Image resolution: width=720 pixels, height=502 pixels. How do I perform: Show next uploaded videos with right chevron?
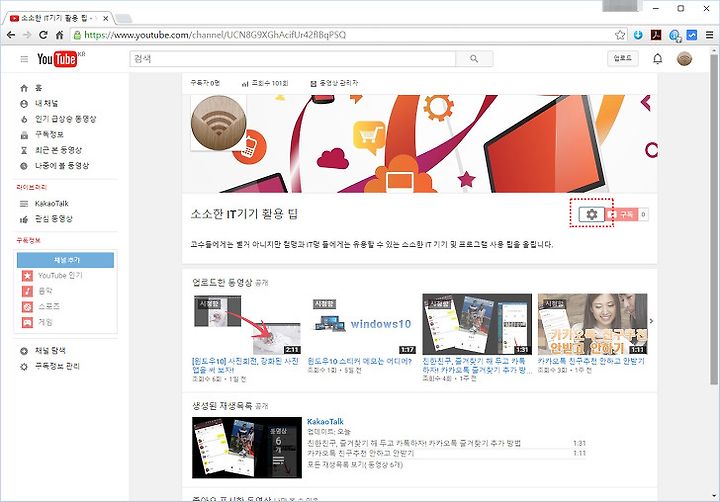(651, 322)
